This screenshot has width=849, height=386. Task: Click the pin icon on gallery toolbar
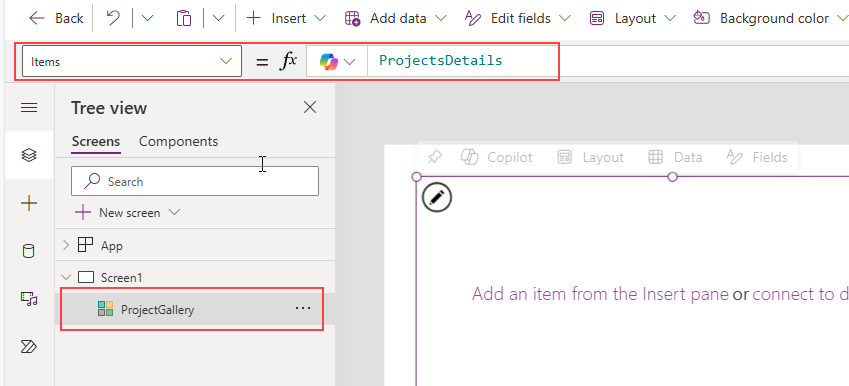pos(434,158)
